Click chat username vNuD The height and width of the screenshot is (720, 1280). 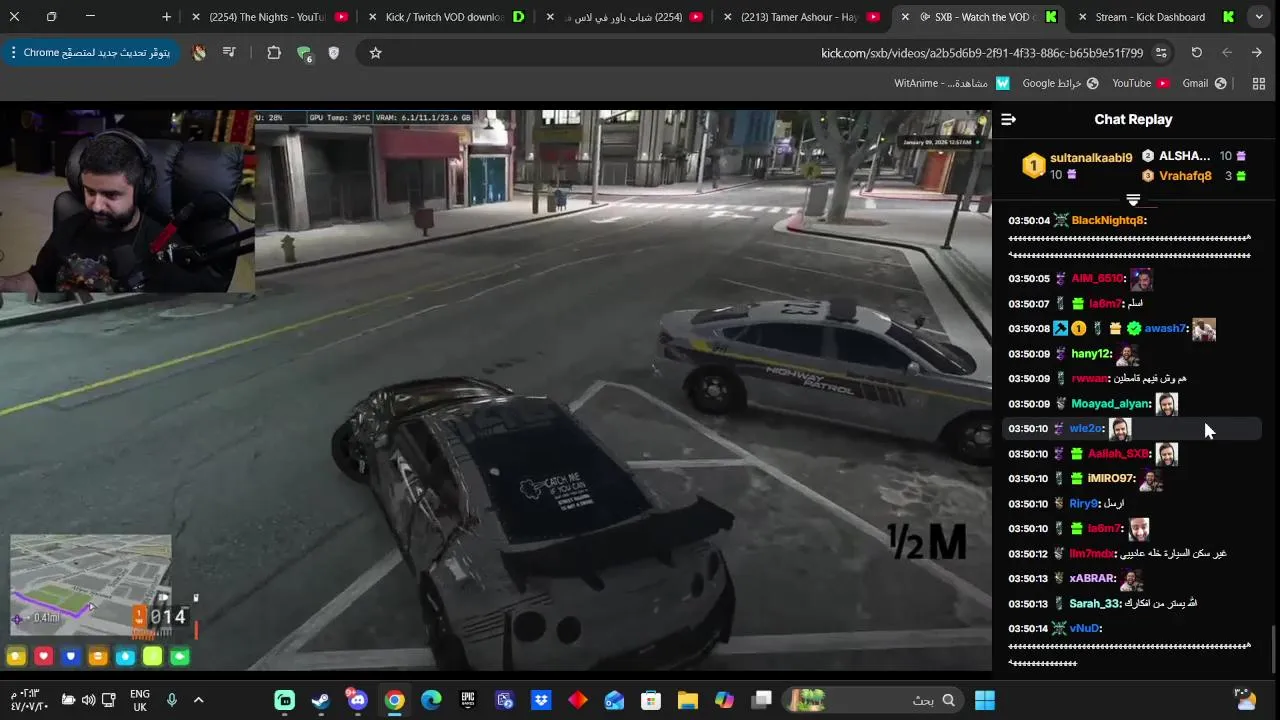click(1085, 628)
